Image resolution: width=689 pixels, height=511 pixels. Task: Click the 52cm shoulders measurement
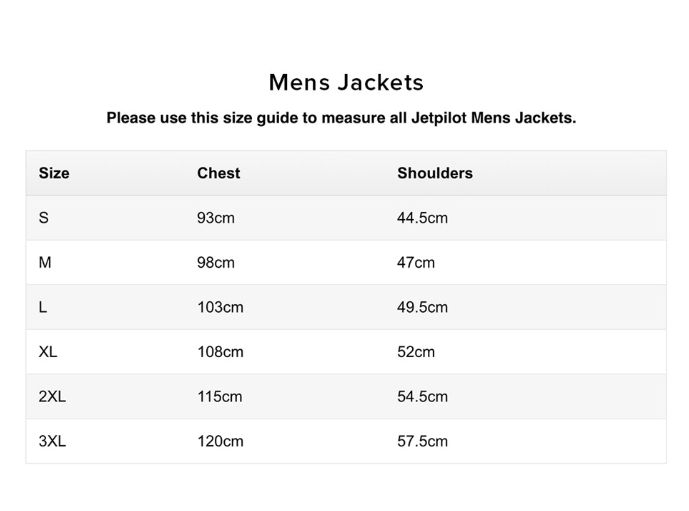pyautogui.click(x=416, y=352)
